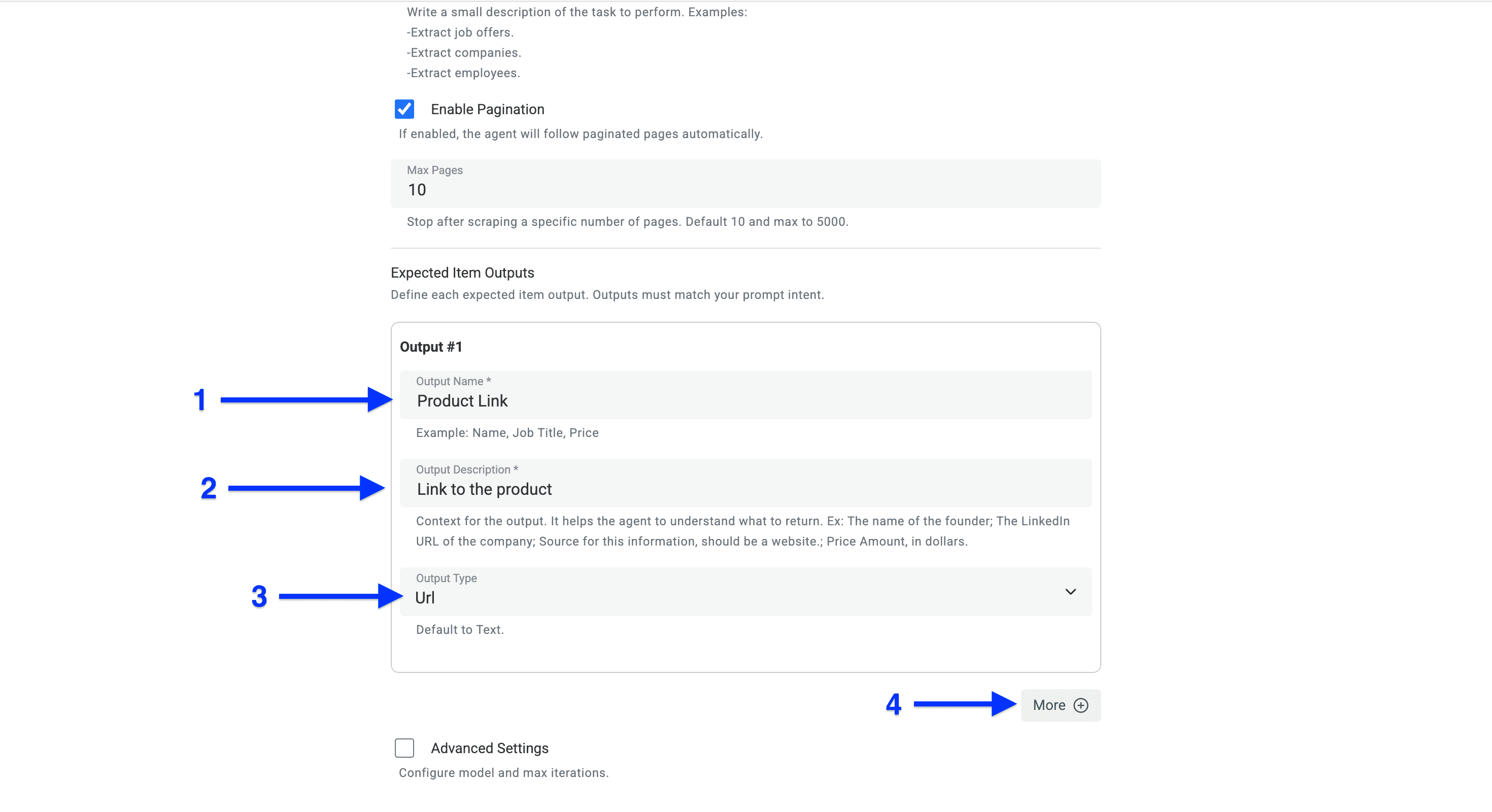Click the Enable Pagination label text
1492x812 pixels.
pyautogui.click(x=487, y=109)
